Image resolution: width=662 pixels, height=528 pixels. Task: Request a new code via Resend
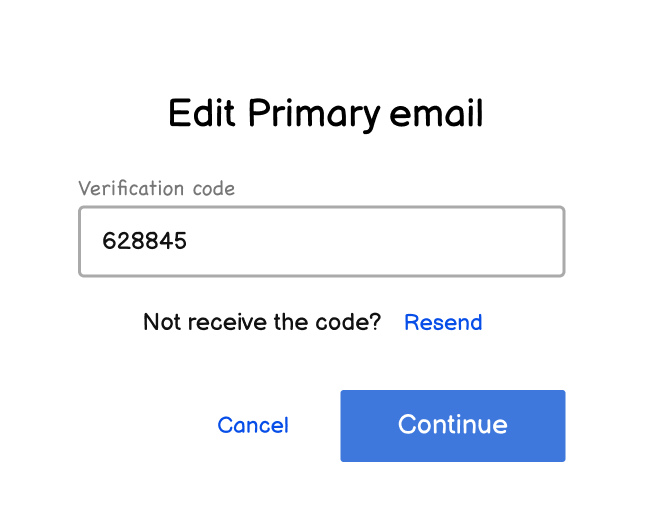tap(443, 322)
